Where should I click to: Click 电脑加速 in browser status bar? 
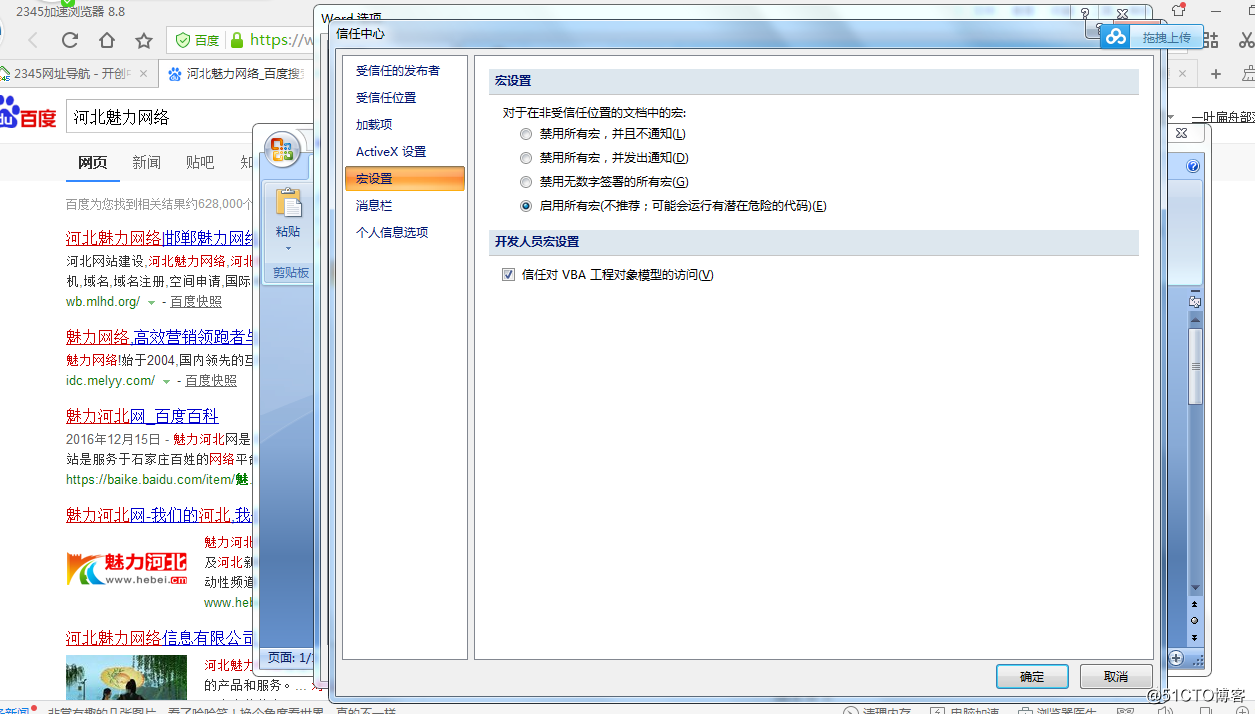[964, 711]
